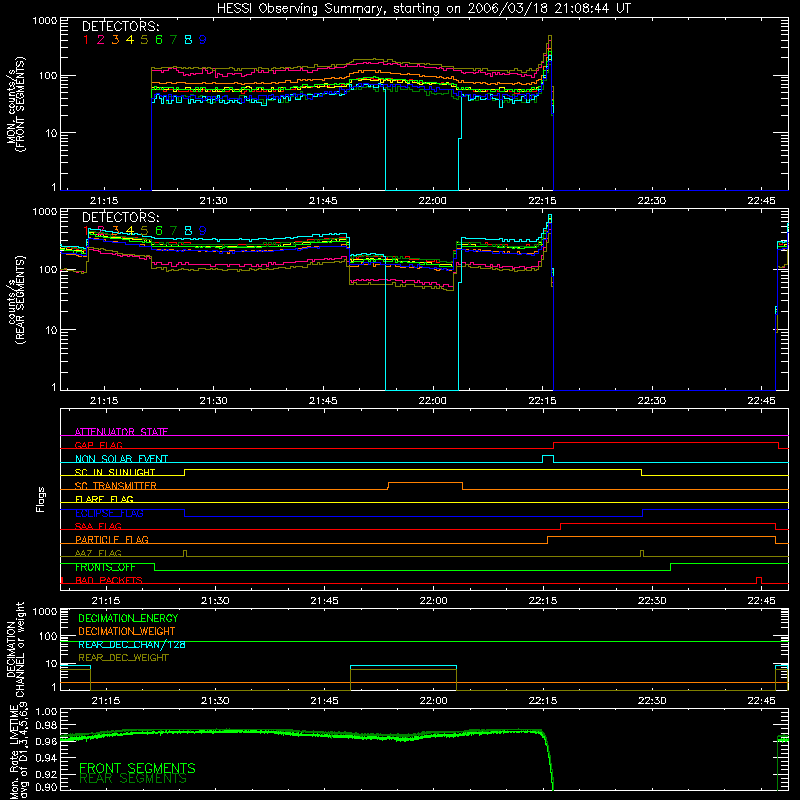Click green detector 6 in front segments legend

tap(159, 40)
